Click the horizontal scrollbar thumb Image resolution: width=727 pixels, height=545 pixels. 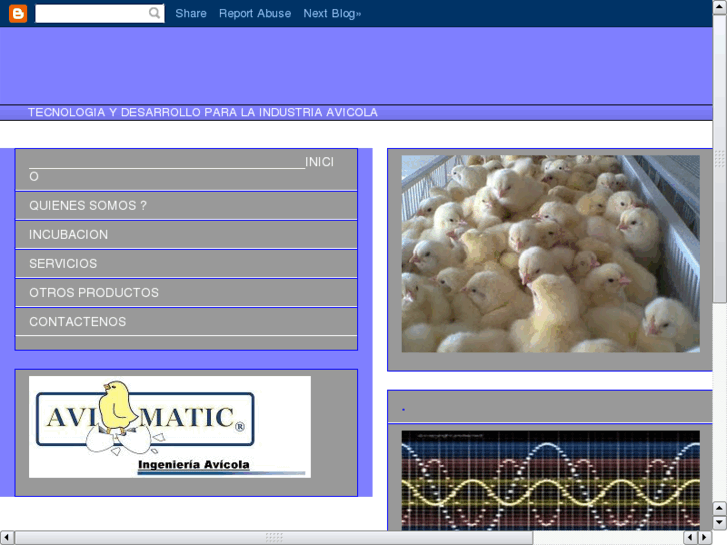(x=274, y=538)
